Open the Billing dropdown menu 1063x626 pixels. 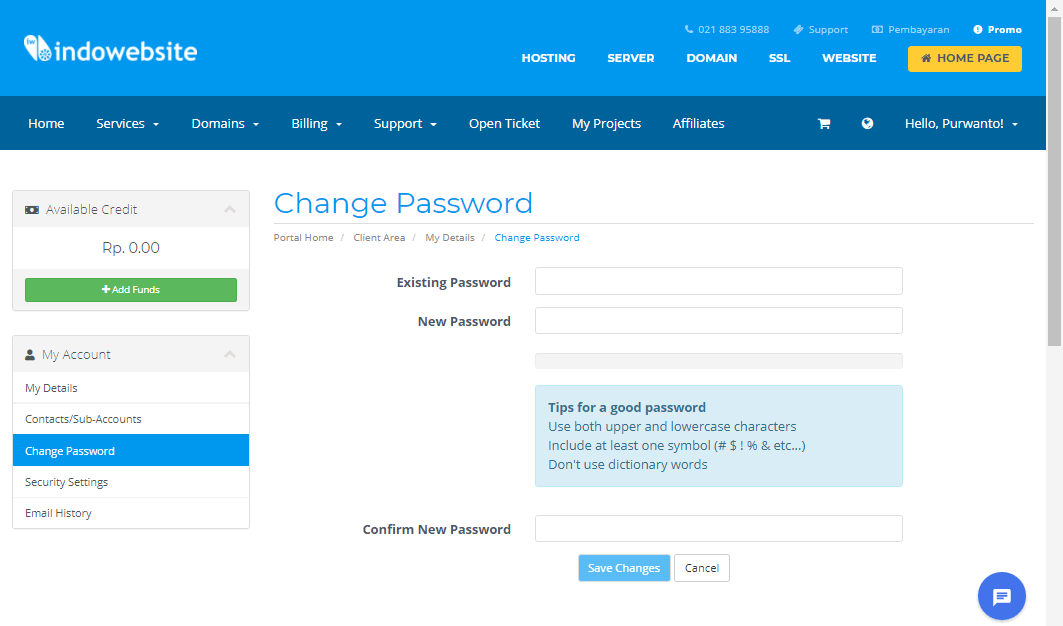coord(316,124)
